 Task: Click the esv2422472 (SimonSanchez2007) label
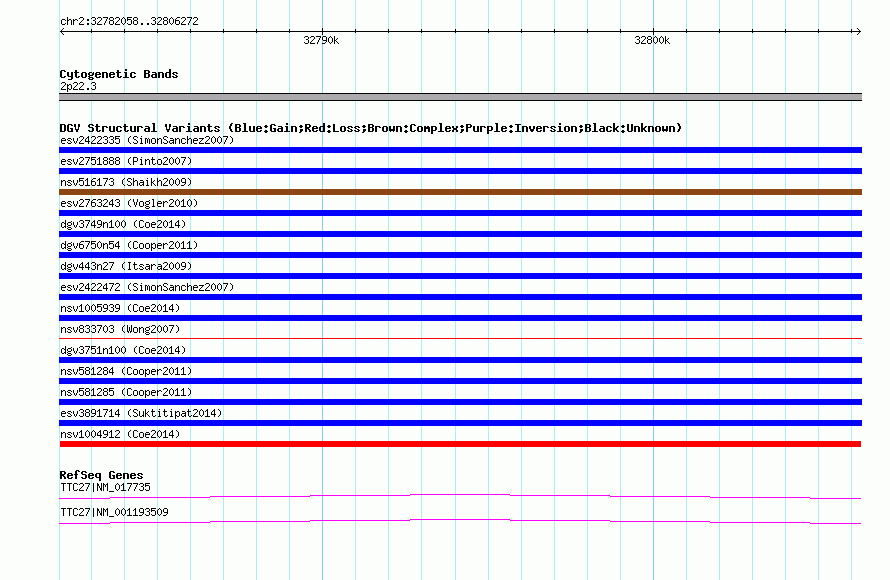pos(147,287)
